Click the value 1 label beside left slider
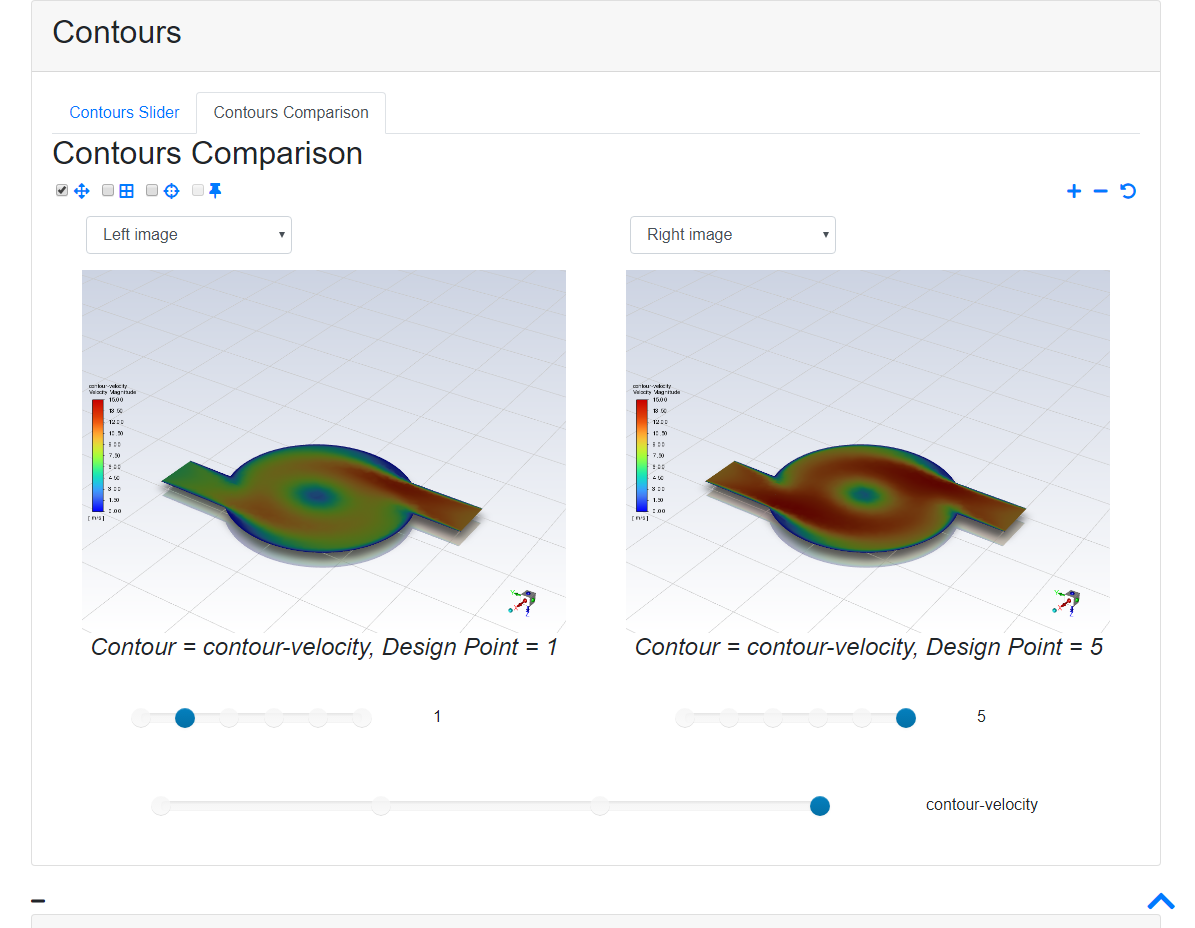Viewport: 1195px width, 928px height. coord(437,716)
